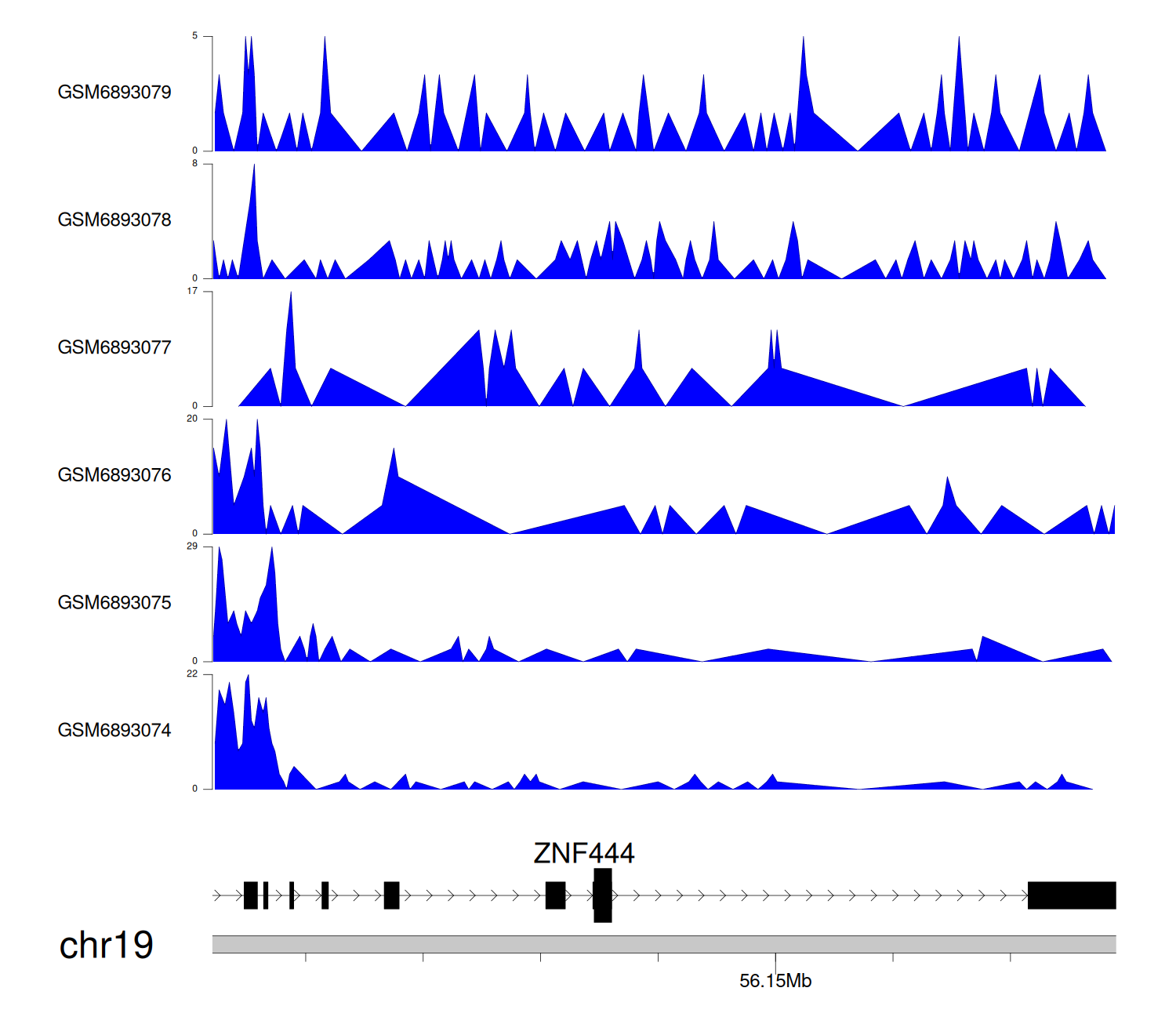Click the y-axis maximum value 17
Viewport: 1176px width, 1035px height.
(x=192, y=292)
